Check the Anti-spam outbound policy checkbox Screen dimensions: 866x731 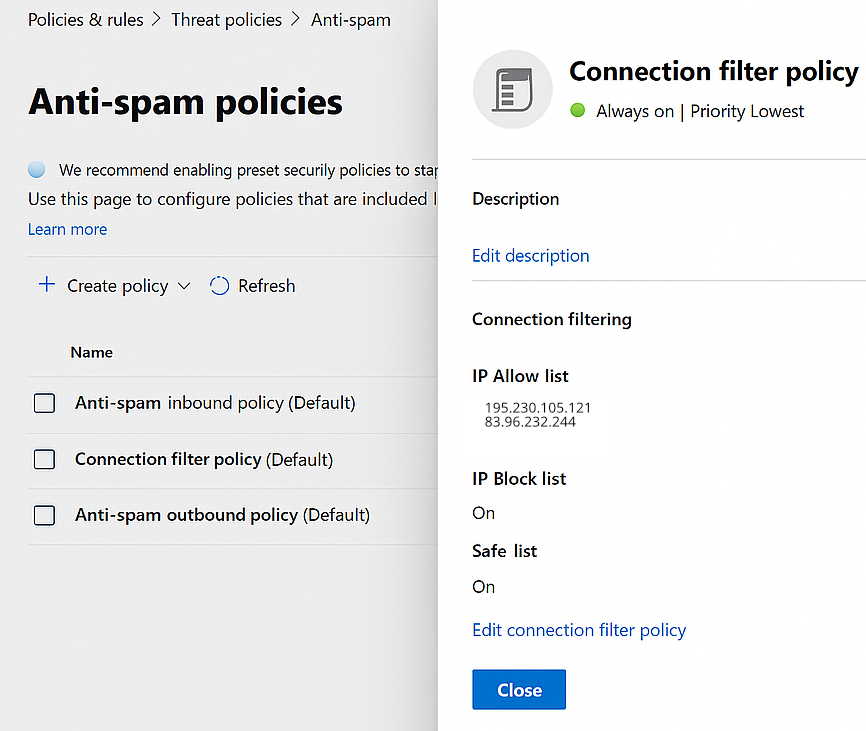(x=44, y=515)
